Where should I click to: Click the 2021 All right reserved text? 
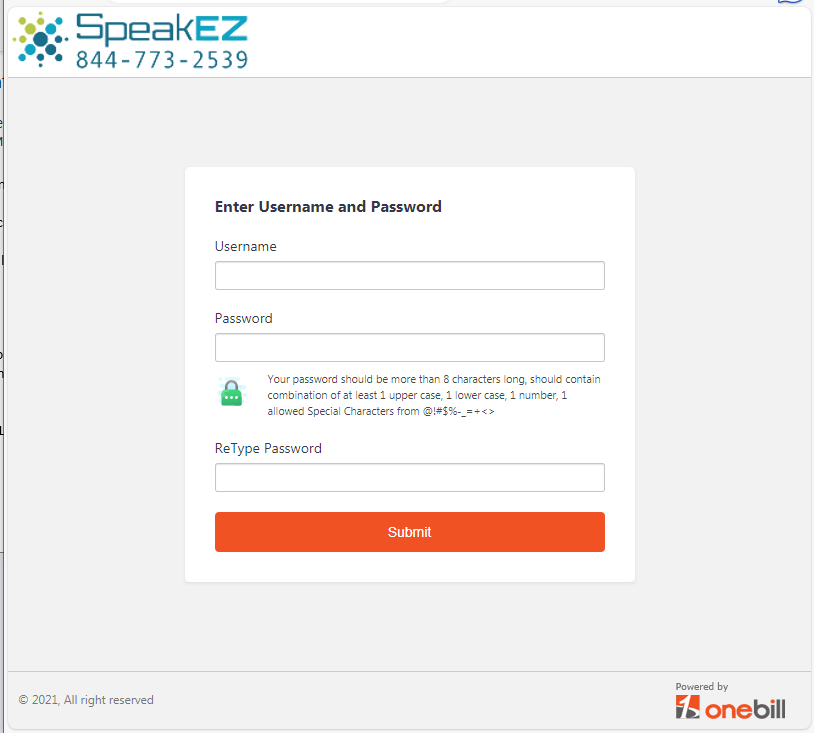point(86,700)
